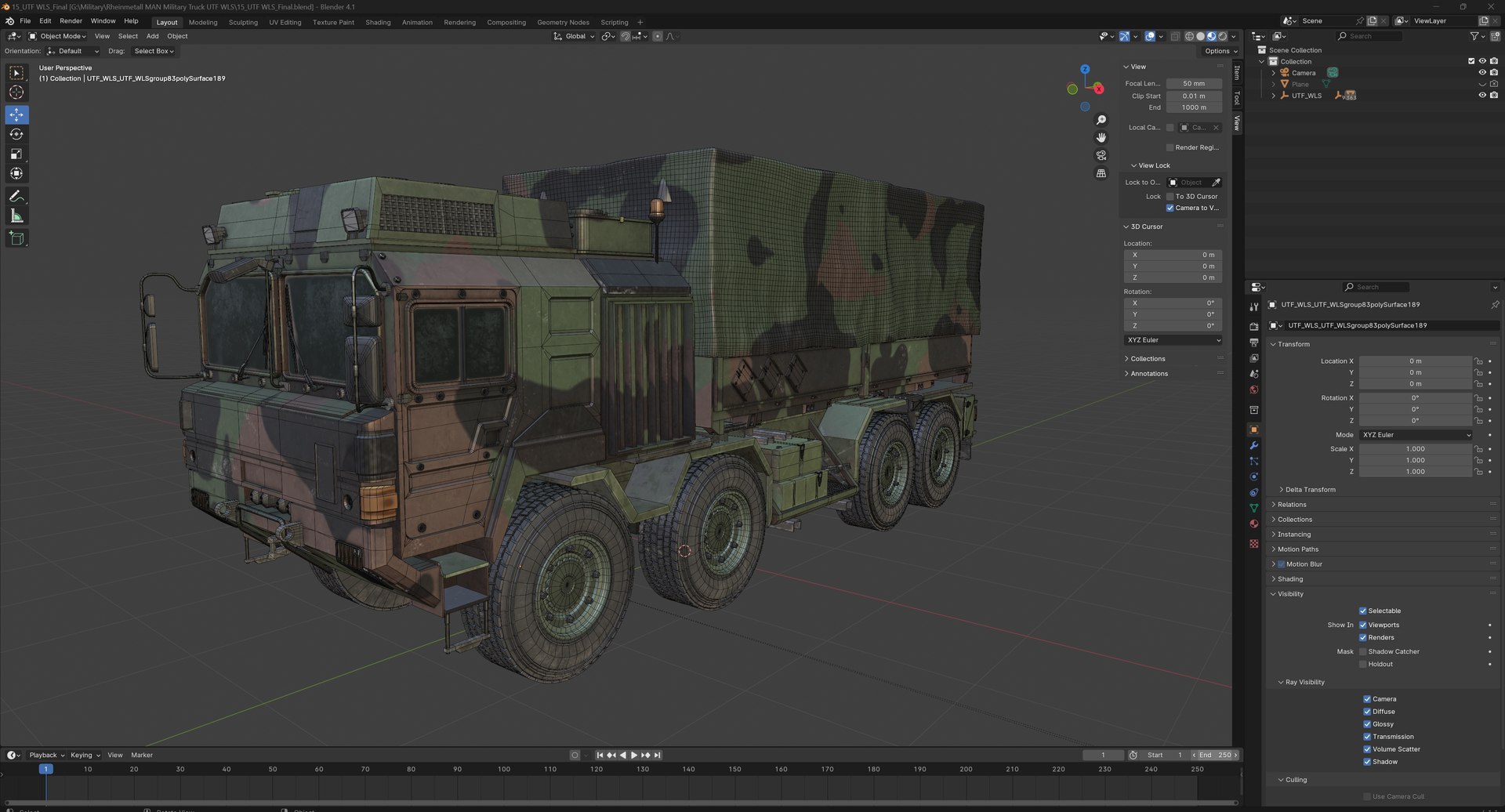Open the Object properties orange square tab
1505x812 pixels.
coord(1254,430)
